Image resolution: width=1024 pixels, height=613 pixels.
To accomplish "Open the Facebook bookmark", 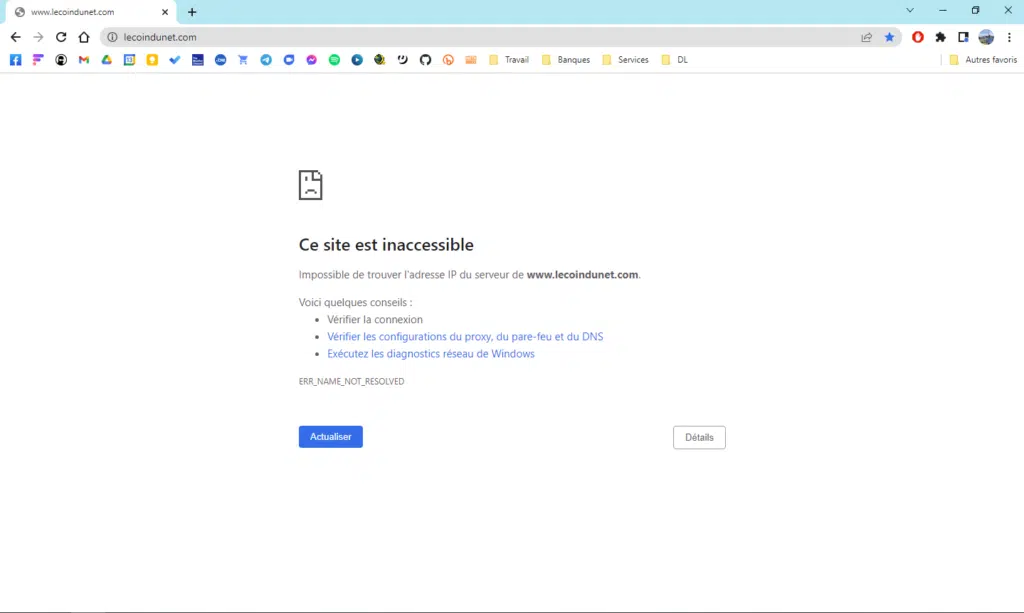I will click(16, 59).
